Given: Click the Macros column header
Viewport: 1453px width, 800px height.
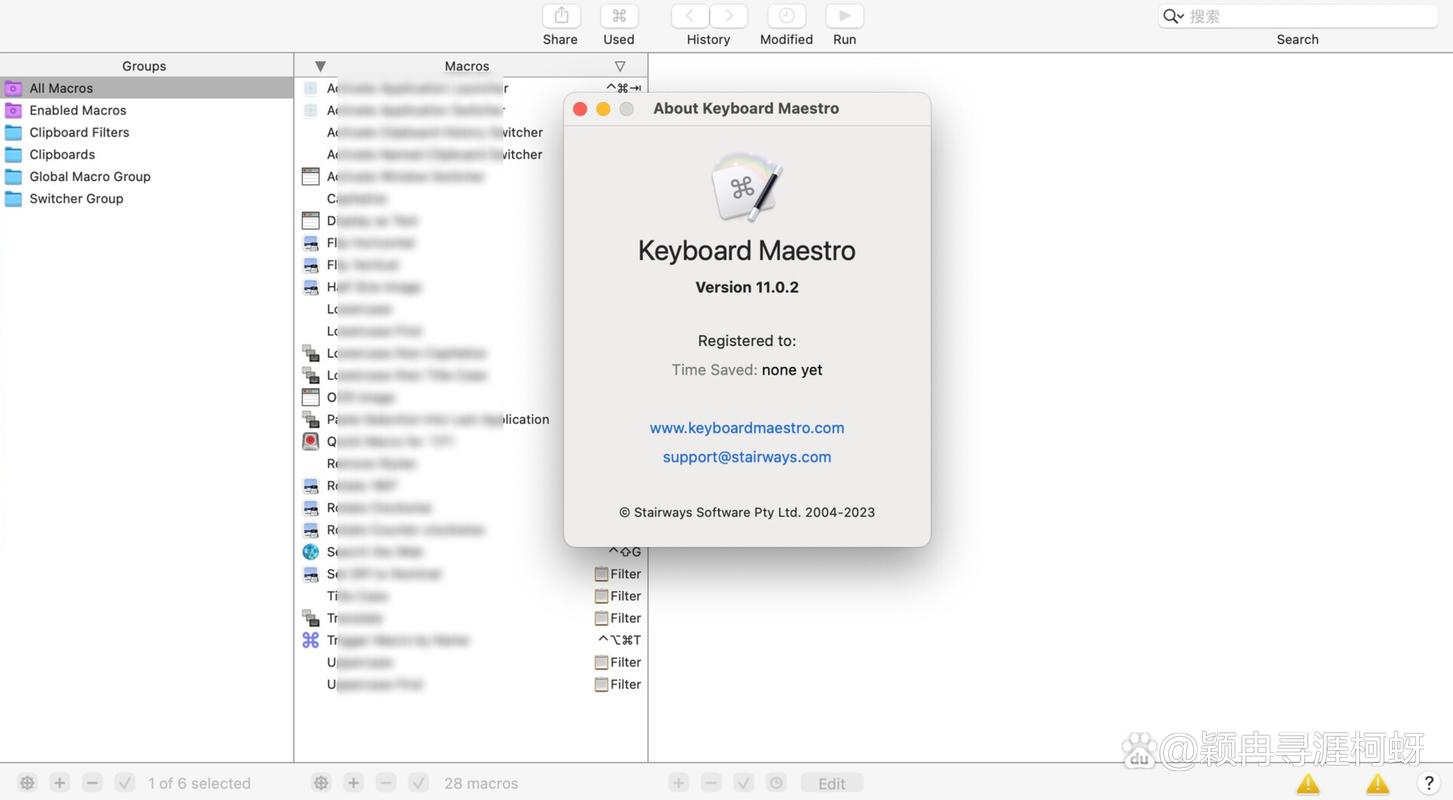Looking at the screenshot, I should click(x=467, y=66).
